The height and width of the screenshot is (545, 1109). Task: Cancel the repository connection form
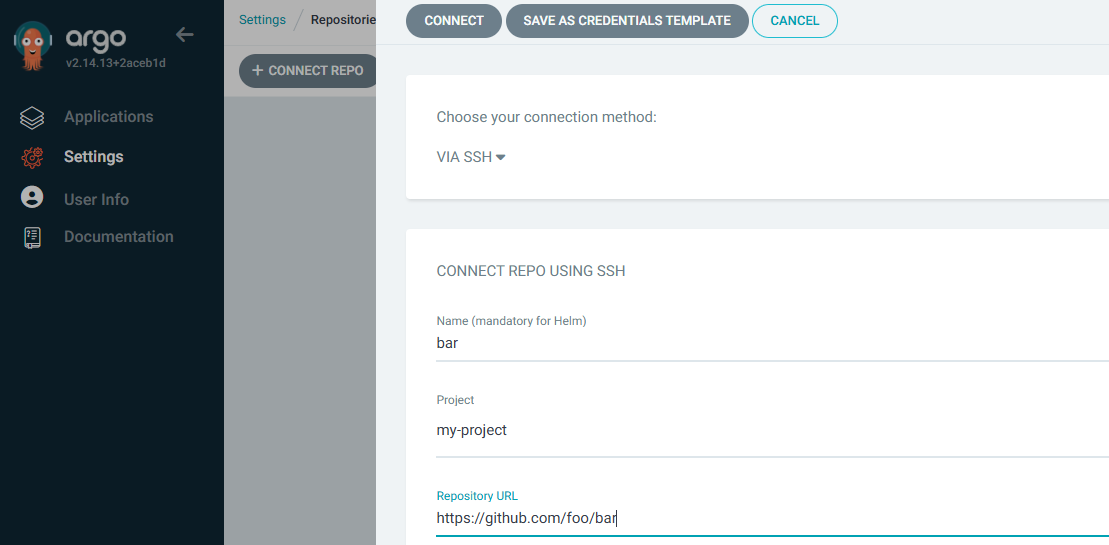tap(795, 20)
